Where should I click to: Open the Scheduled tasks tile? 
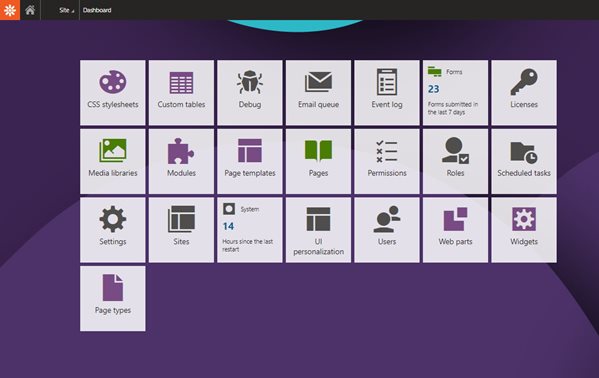pos(524,161)
